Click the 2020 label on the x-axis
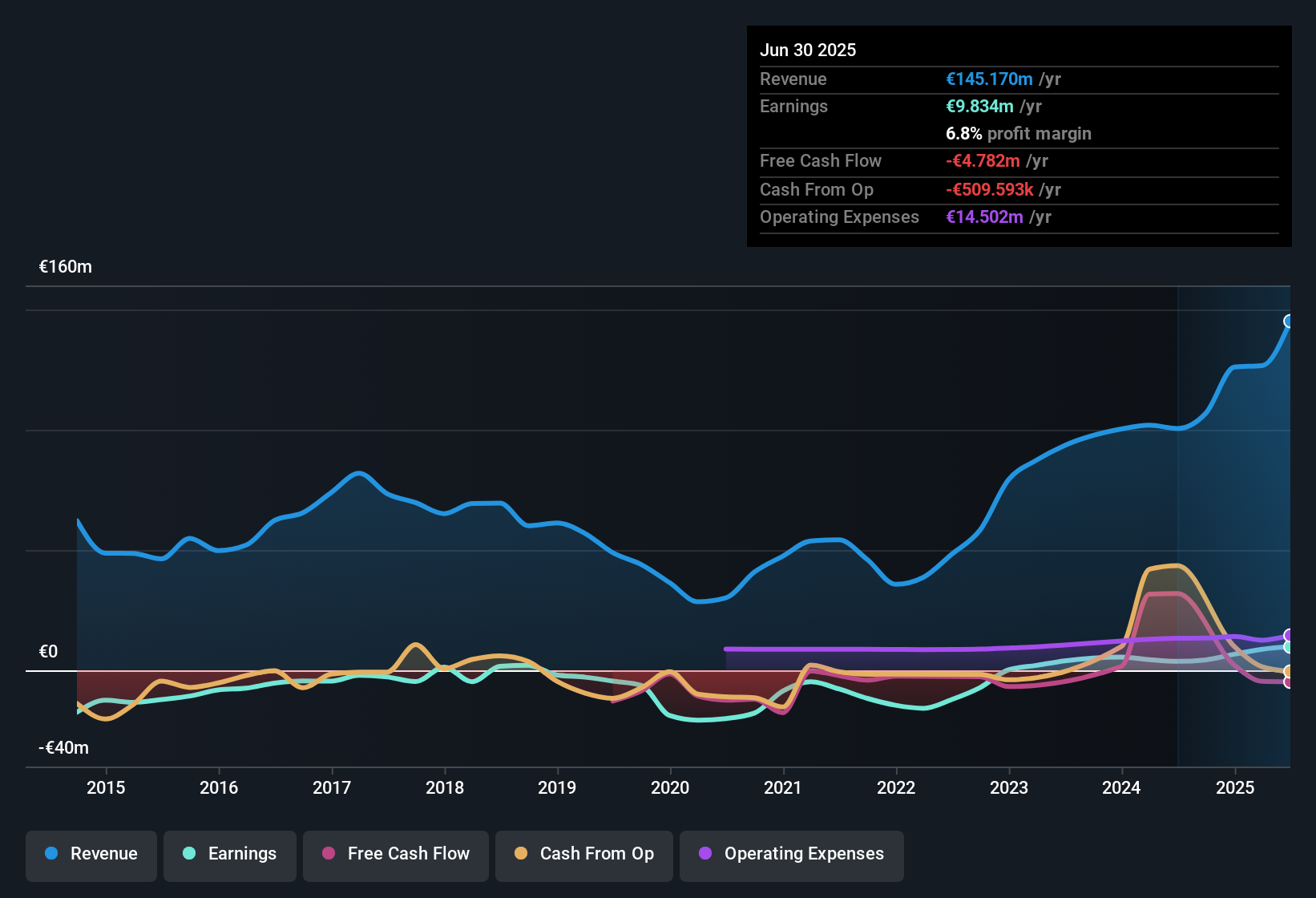1316x898 pixels. tap(671, 788)
